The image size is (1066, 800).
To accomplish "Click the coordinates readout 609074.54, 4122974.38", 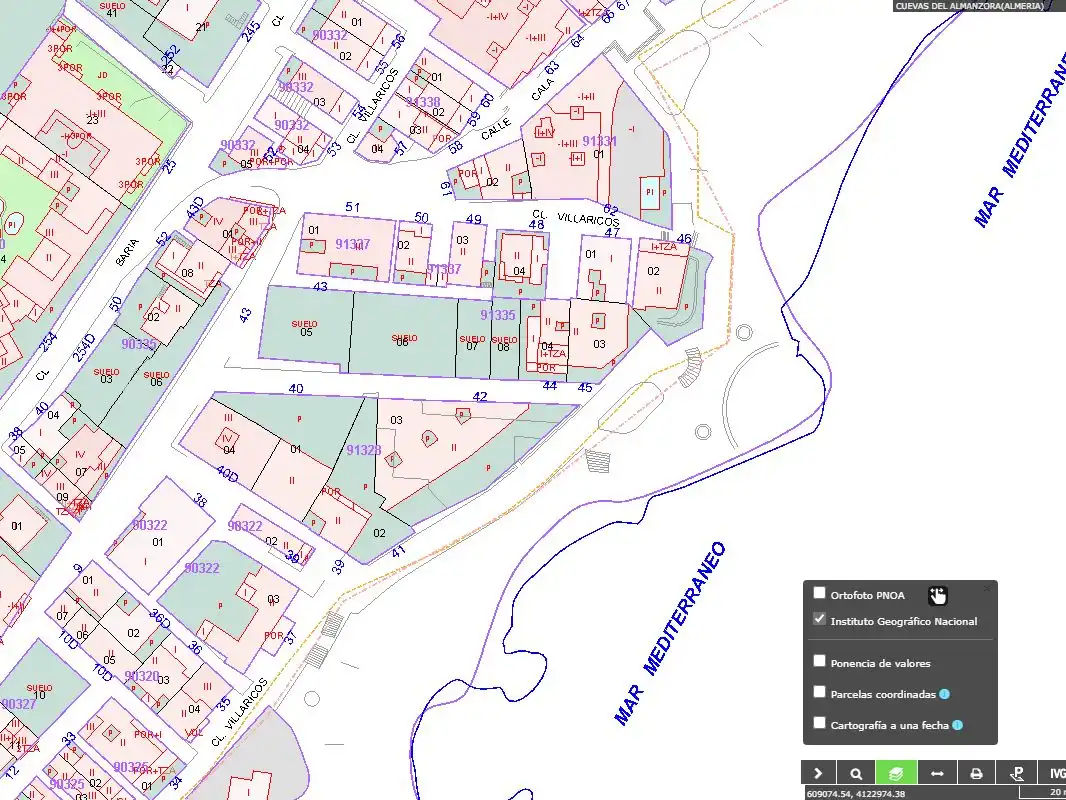I will click(855, 793).
